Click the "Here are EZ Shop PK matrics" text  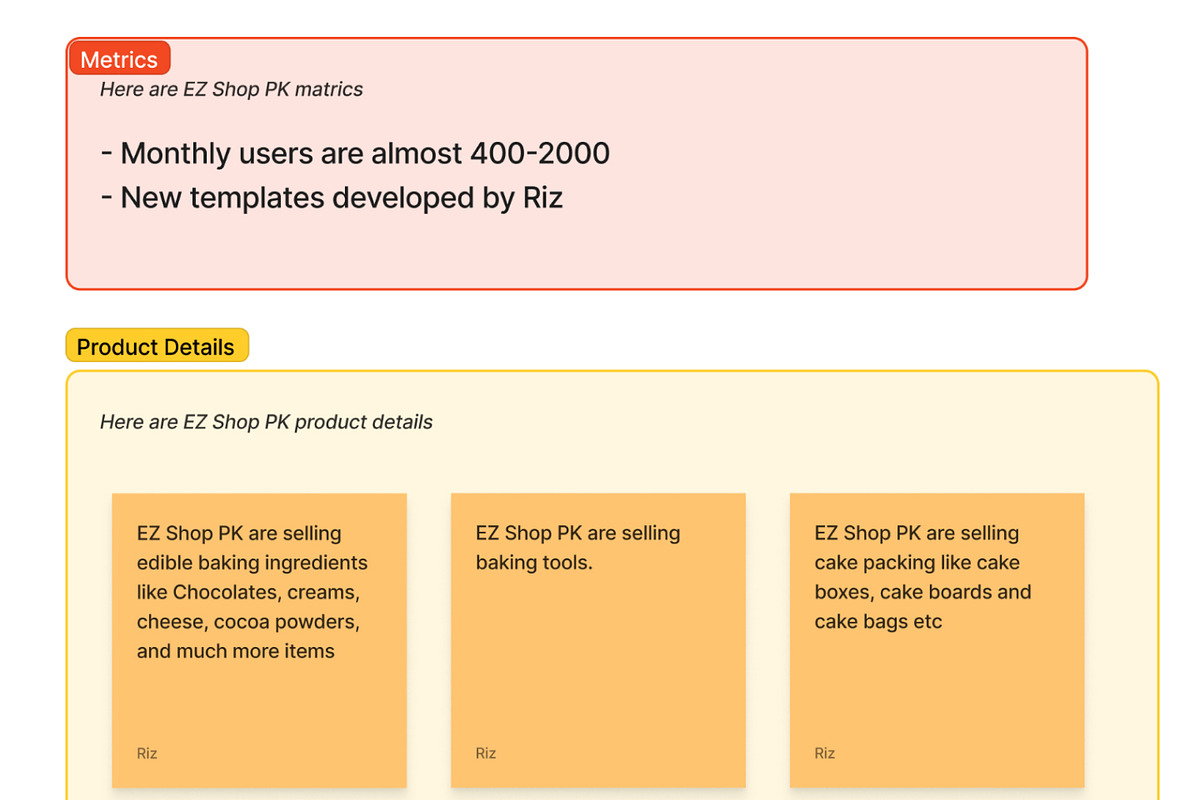(231, 89)
